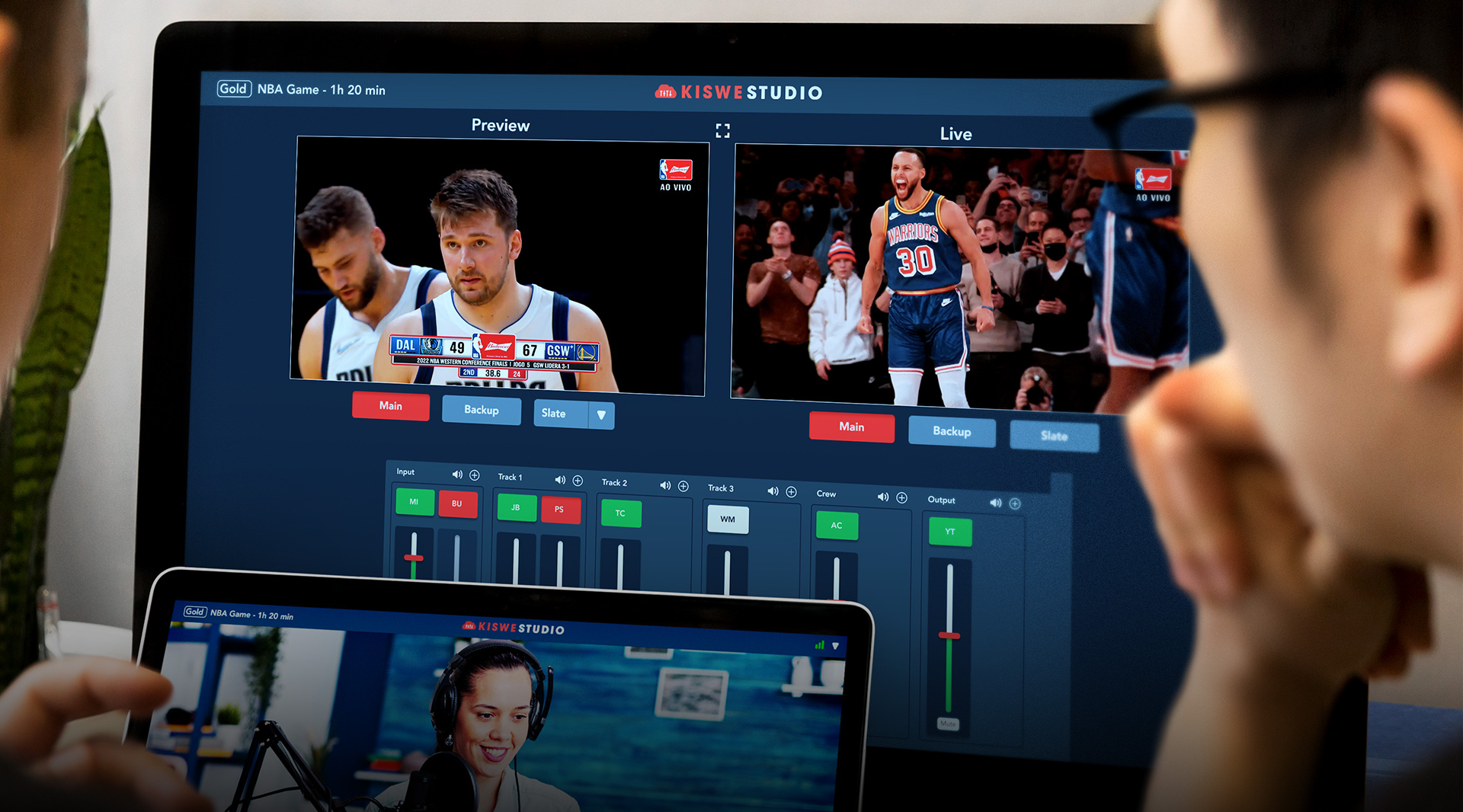
Task: Click the plus icon for Track 3
Action: [x=791, y=492]
